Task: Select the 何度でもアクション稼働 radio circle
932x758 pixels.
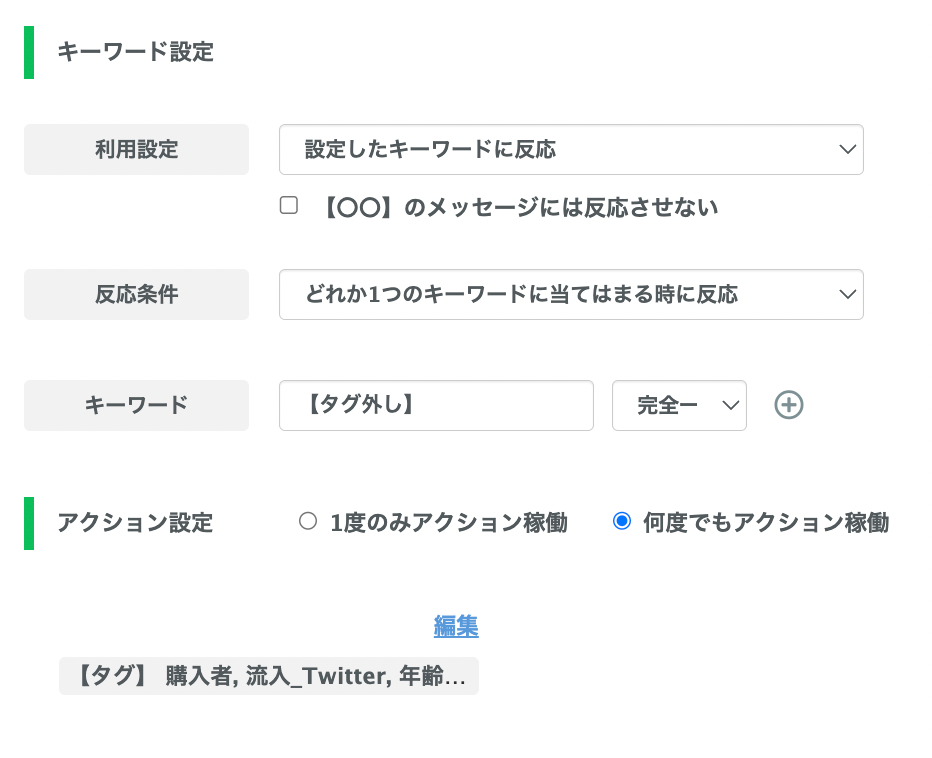Action: (622, 521)
